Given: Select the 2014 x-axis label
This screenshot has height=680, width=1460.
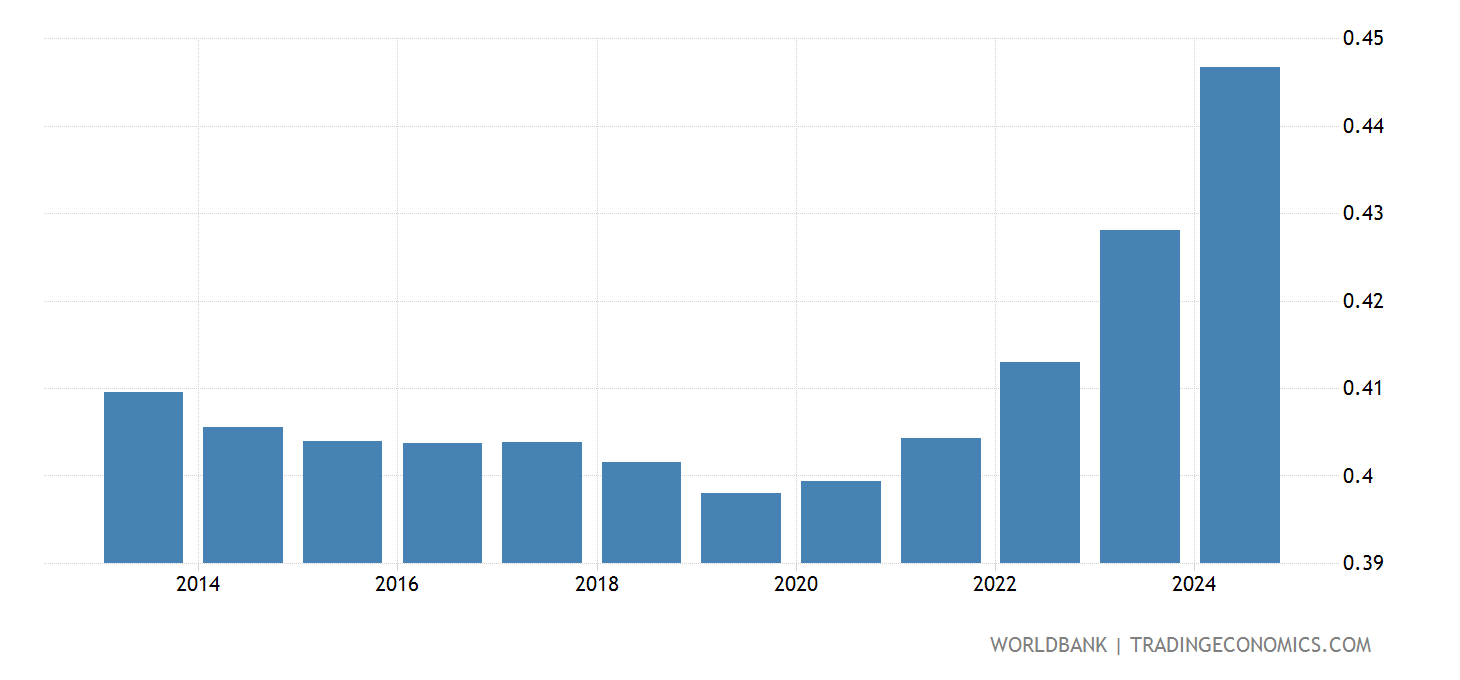Looking at the screenshot, I should point(198,585).
